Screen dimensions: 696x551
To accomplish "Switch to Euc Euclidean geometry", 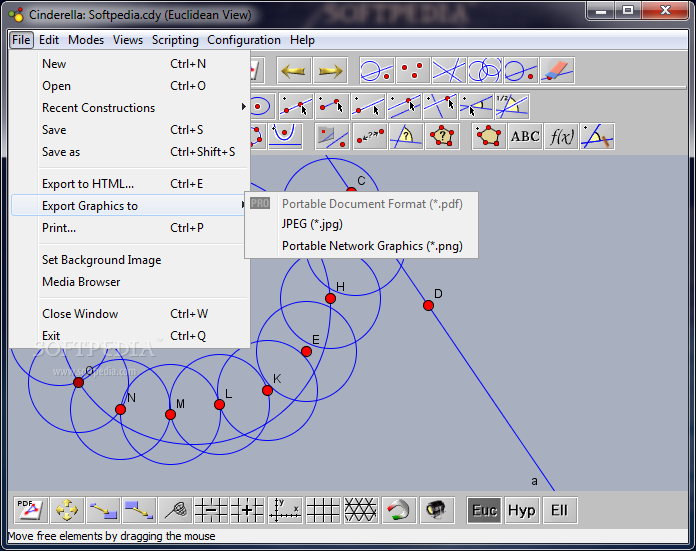I will pos(484,511).
